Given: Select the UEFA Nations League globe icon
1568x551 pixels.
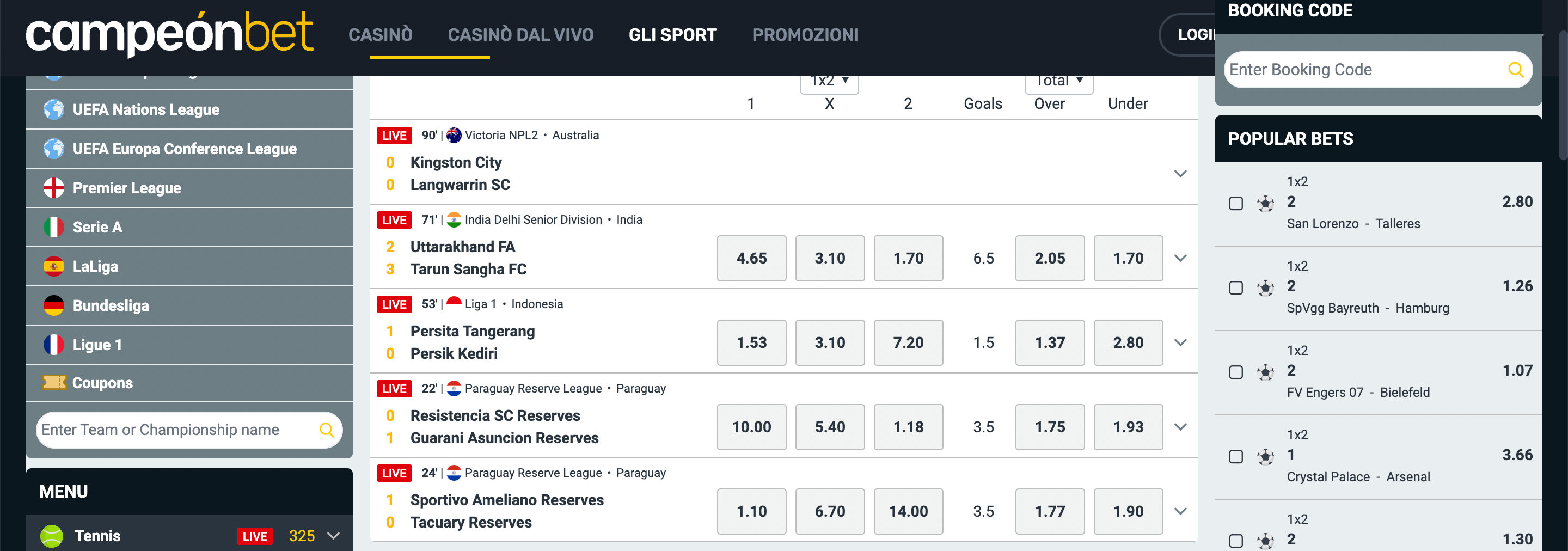Looking at the screenshot, I should [54, 109].
